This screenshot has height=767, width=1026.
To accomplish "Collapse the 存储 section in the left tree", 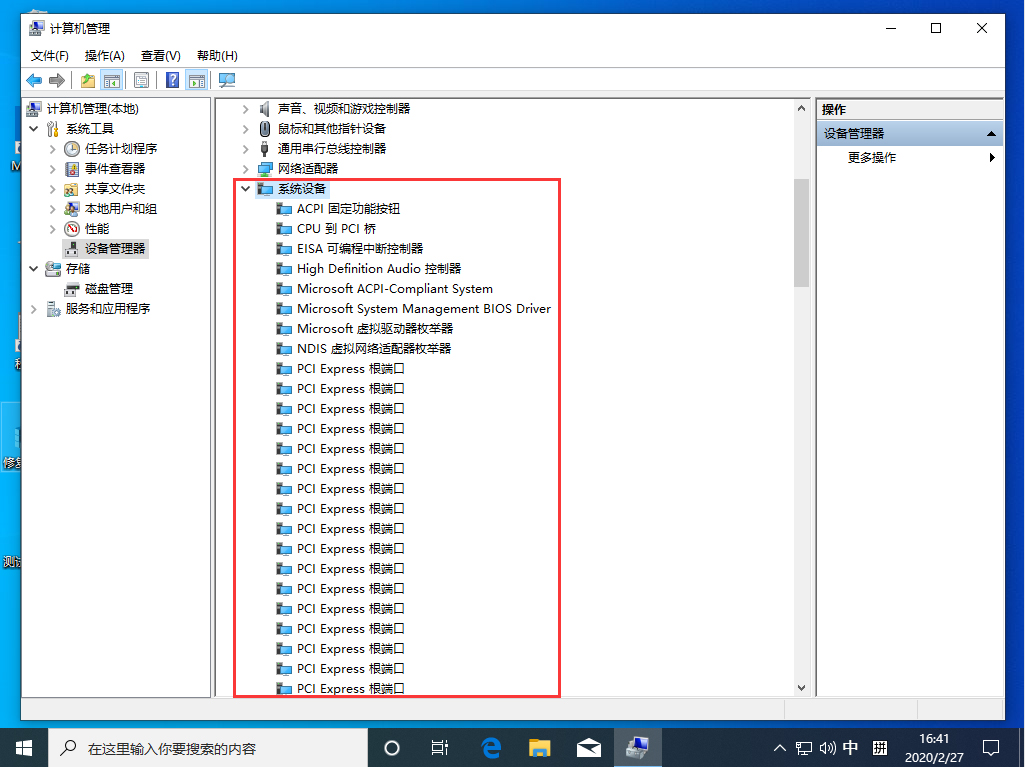I will coord(33,268).
